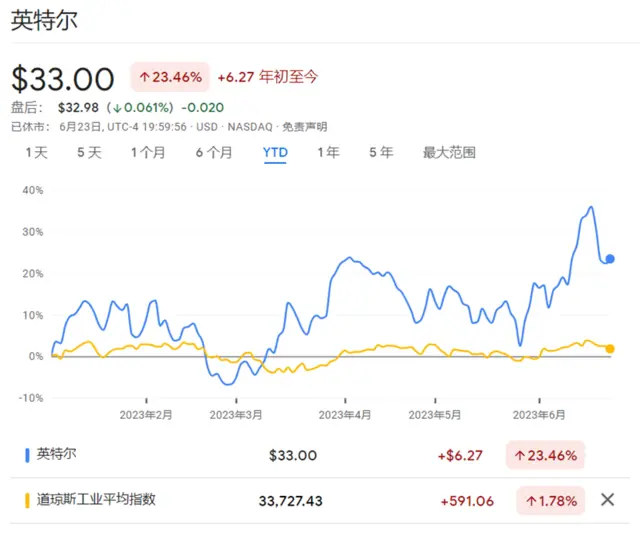The height and width of the screenshot is (533, 640).
Task: Click the 20% y-axis label
Action: [33, 273]
